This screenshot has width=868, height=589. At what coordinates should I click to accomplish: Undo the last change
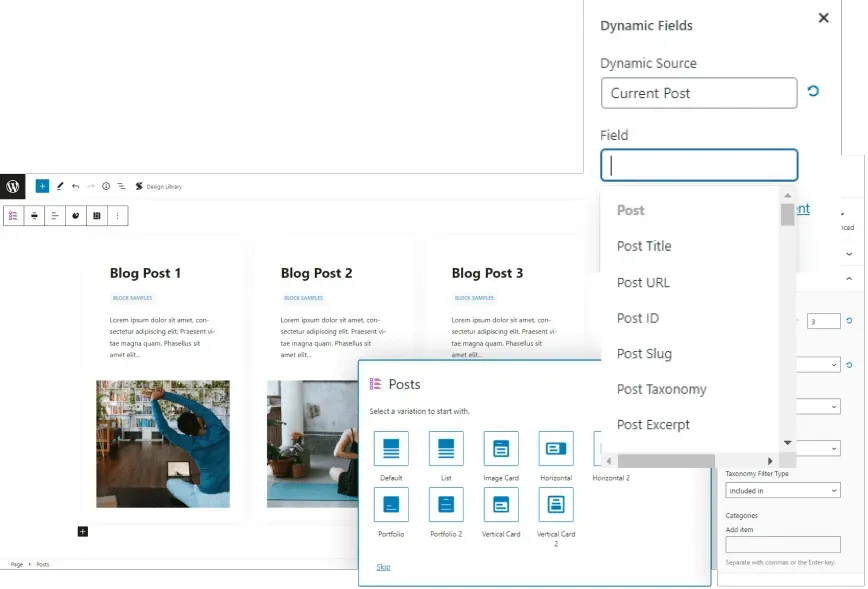click(x=75, y=187)
